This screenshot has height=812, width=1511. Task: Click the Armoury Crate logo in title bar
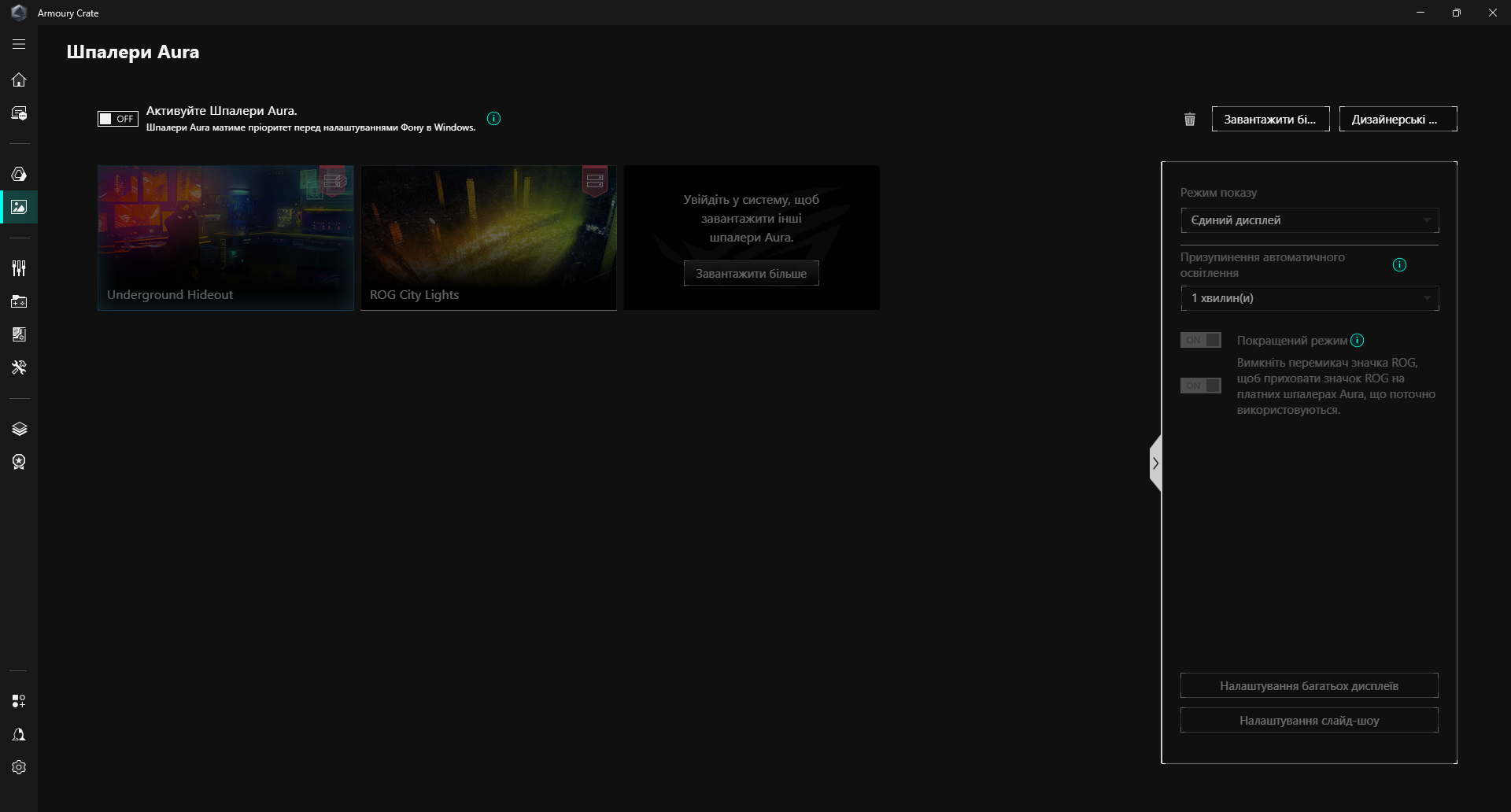[19, 13]
